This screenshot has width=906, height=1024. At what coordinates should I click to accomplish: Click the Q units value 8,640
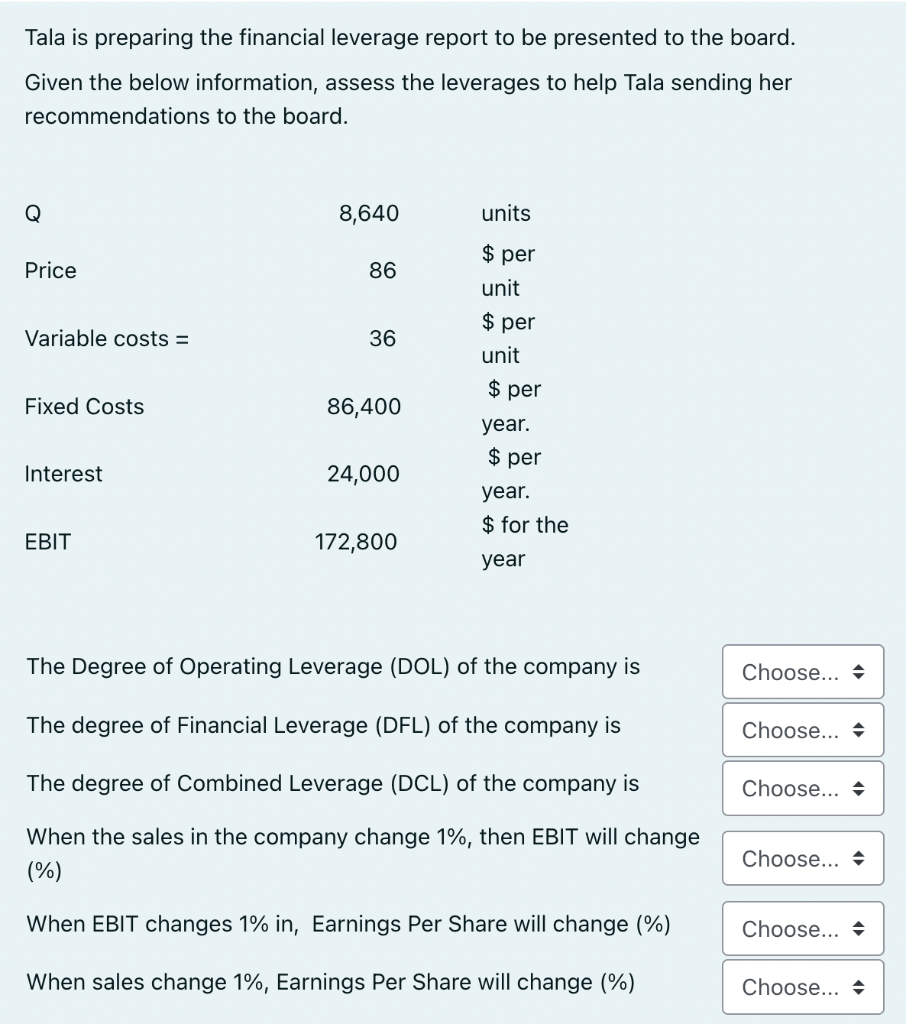tap(370, 213)
